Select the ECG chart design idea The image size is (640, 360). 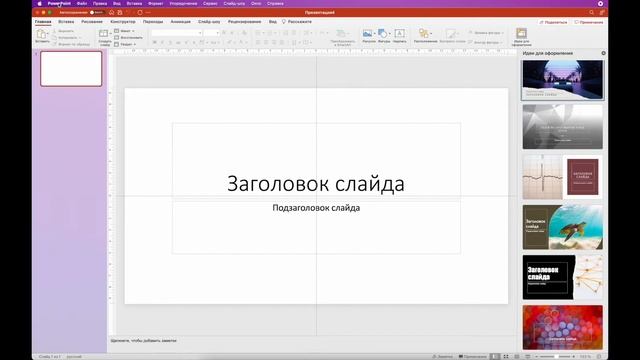tap(562, 177)
